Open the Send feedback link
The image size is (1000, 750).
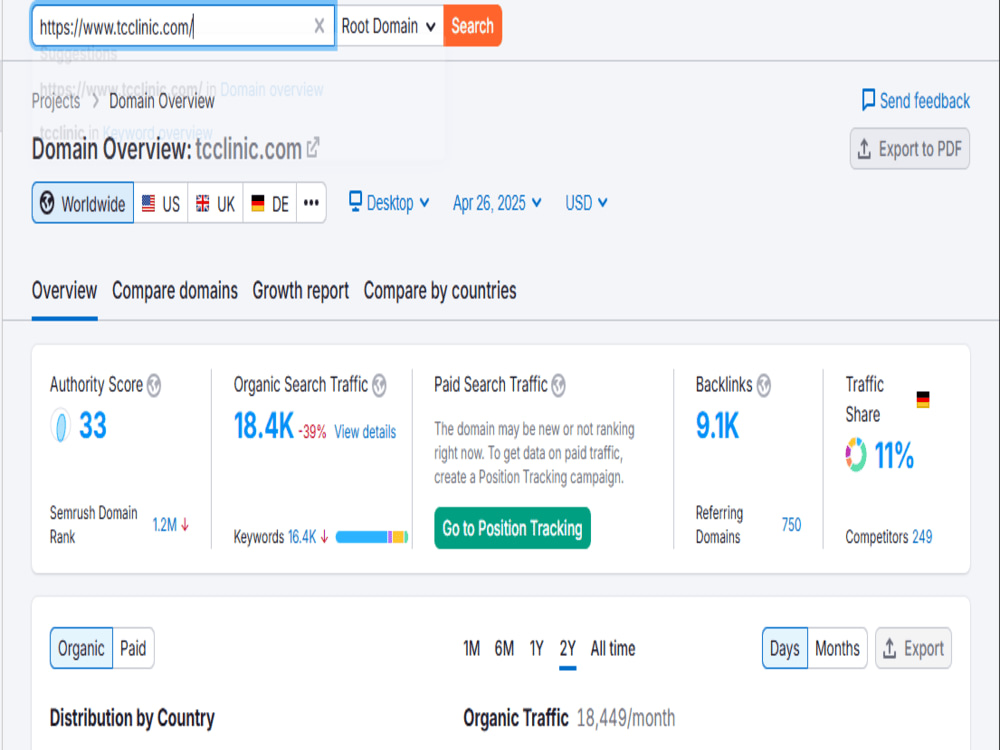pyautogui.click(x=916, y=101)
